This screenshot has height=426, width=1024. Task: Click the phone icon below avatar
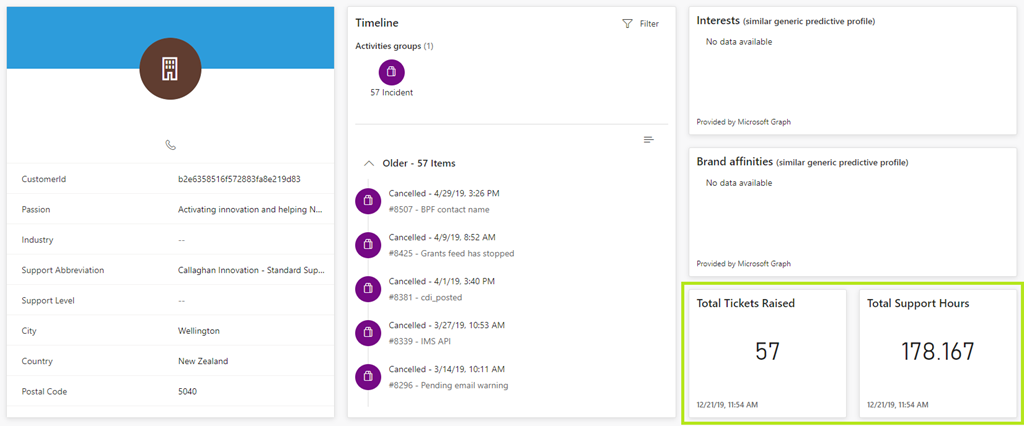click(x=170, y=145)
